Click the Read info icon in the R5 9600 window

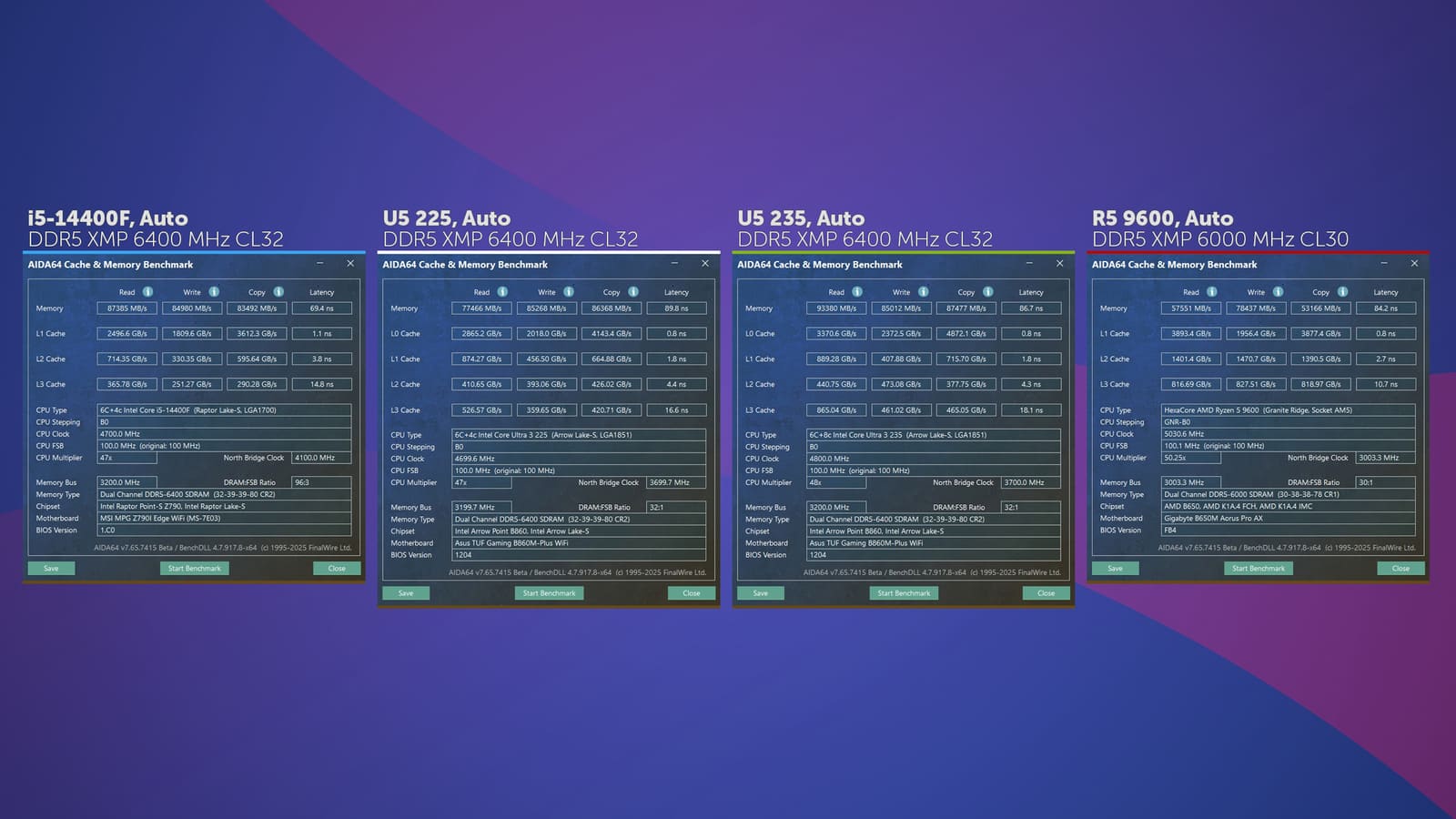coord(1212,292)
